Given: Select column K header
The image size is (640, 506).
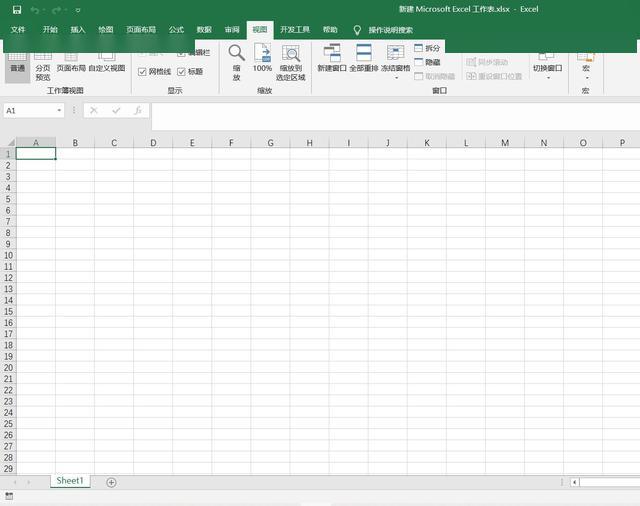Looking at the screenshot, I should 427,143.
